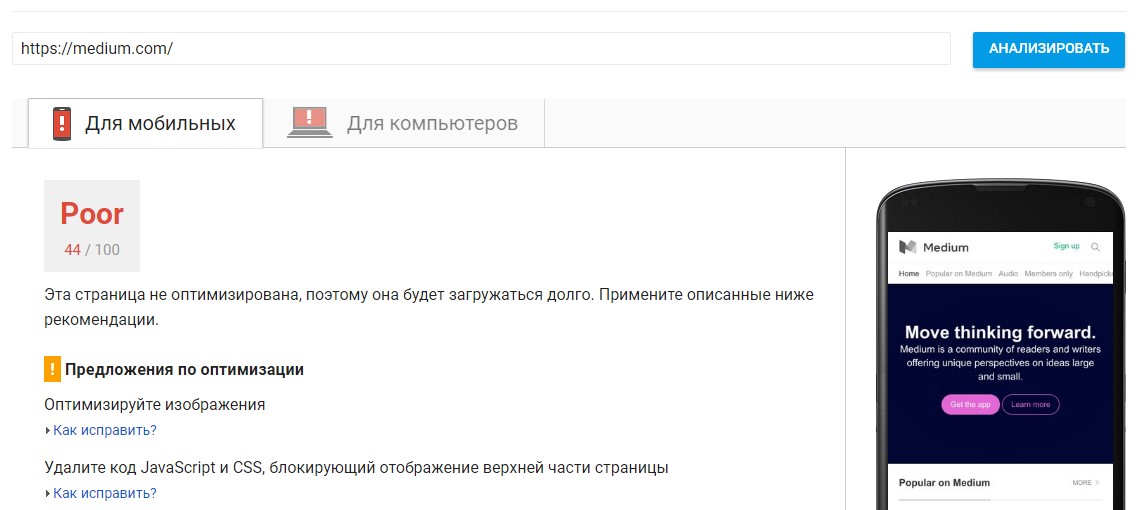
Task: Open Как исправить link for blocking JavaScript
Action: point(104,493)
